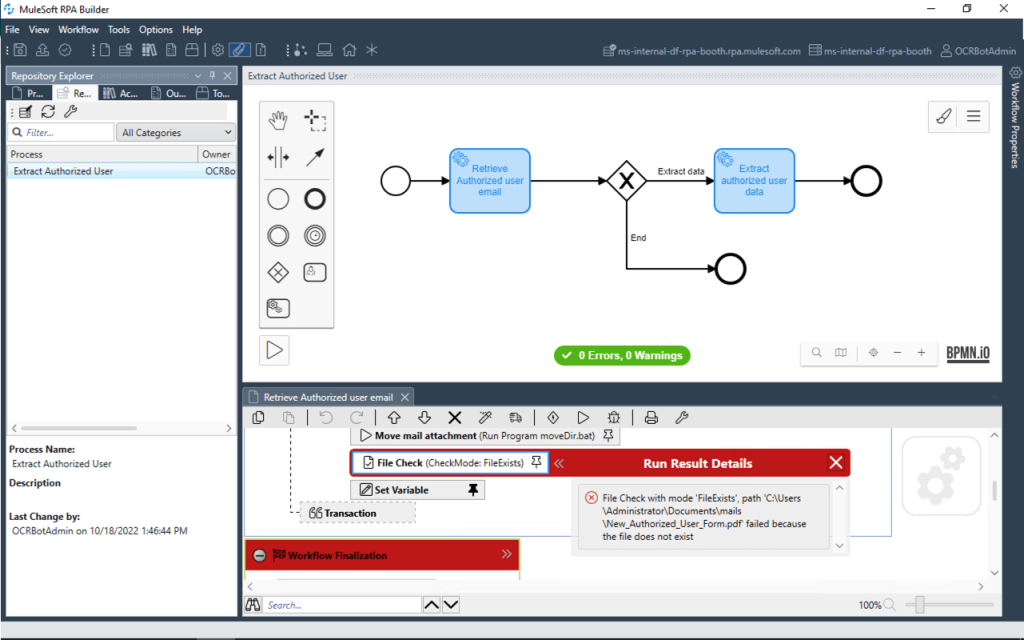Click the books Activity Library toolbar icon
The image size is (1024, 640).
[149, 50]
